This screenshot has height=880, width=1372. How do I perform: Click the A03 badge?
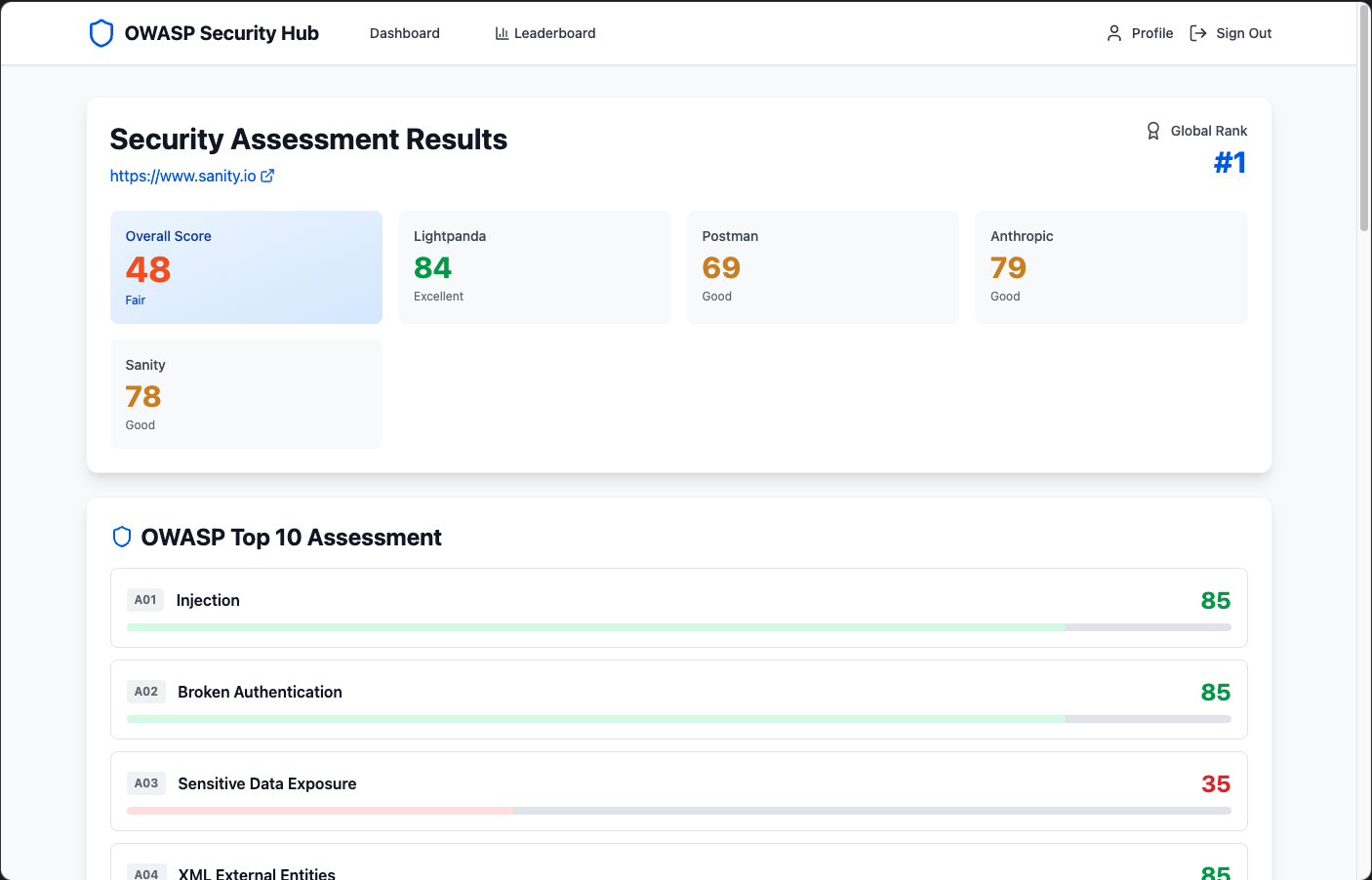coord(146,783)
